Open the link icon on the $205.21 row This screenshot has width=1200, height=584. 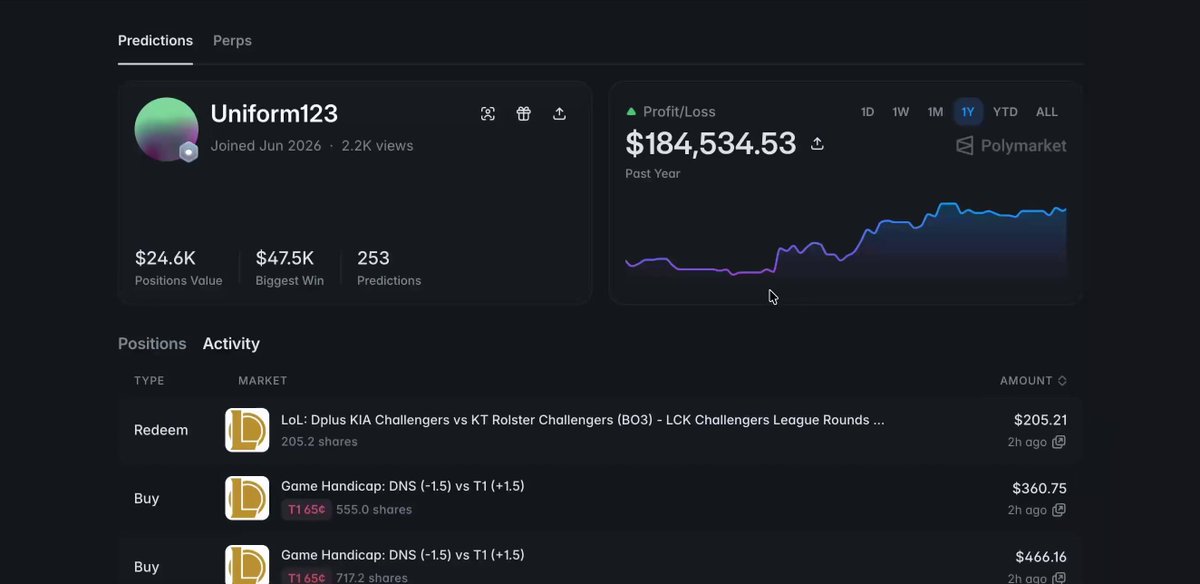pyautogui.click(x=1058, y=442)
